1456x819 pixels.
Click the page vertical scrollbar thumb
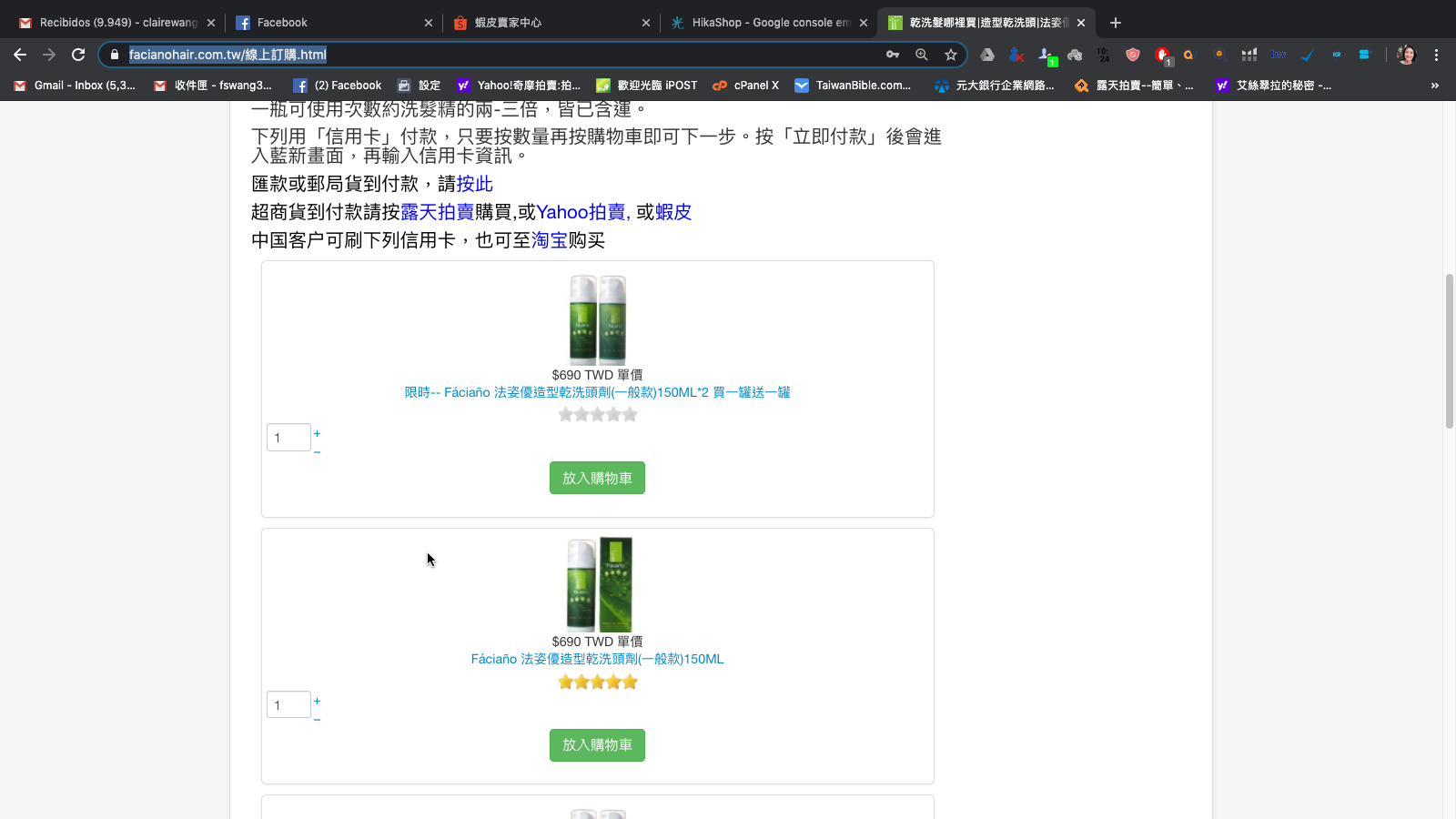point(1450,350)
